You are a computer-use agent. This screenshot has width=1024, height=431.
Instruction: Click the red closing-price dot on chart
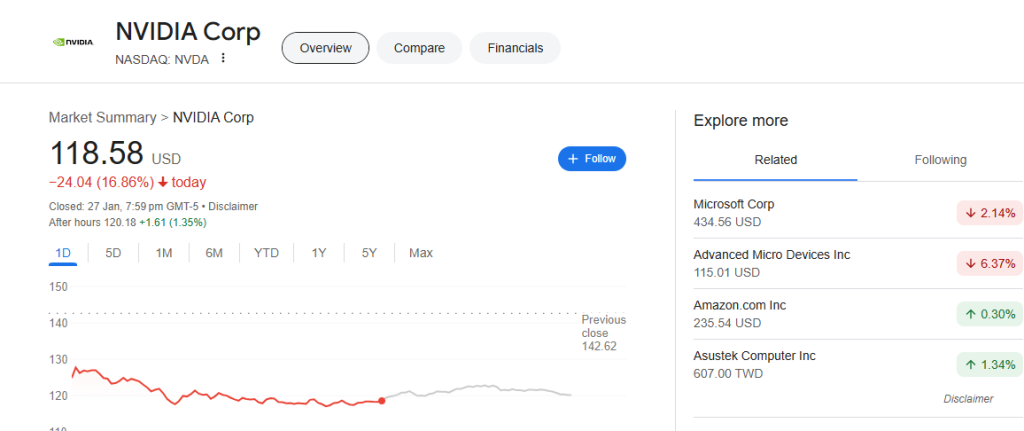pyautogui.click(x=381, y=401)
